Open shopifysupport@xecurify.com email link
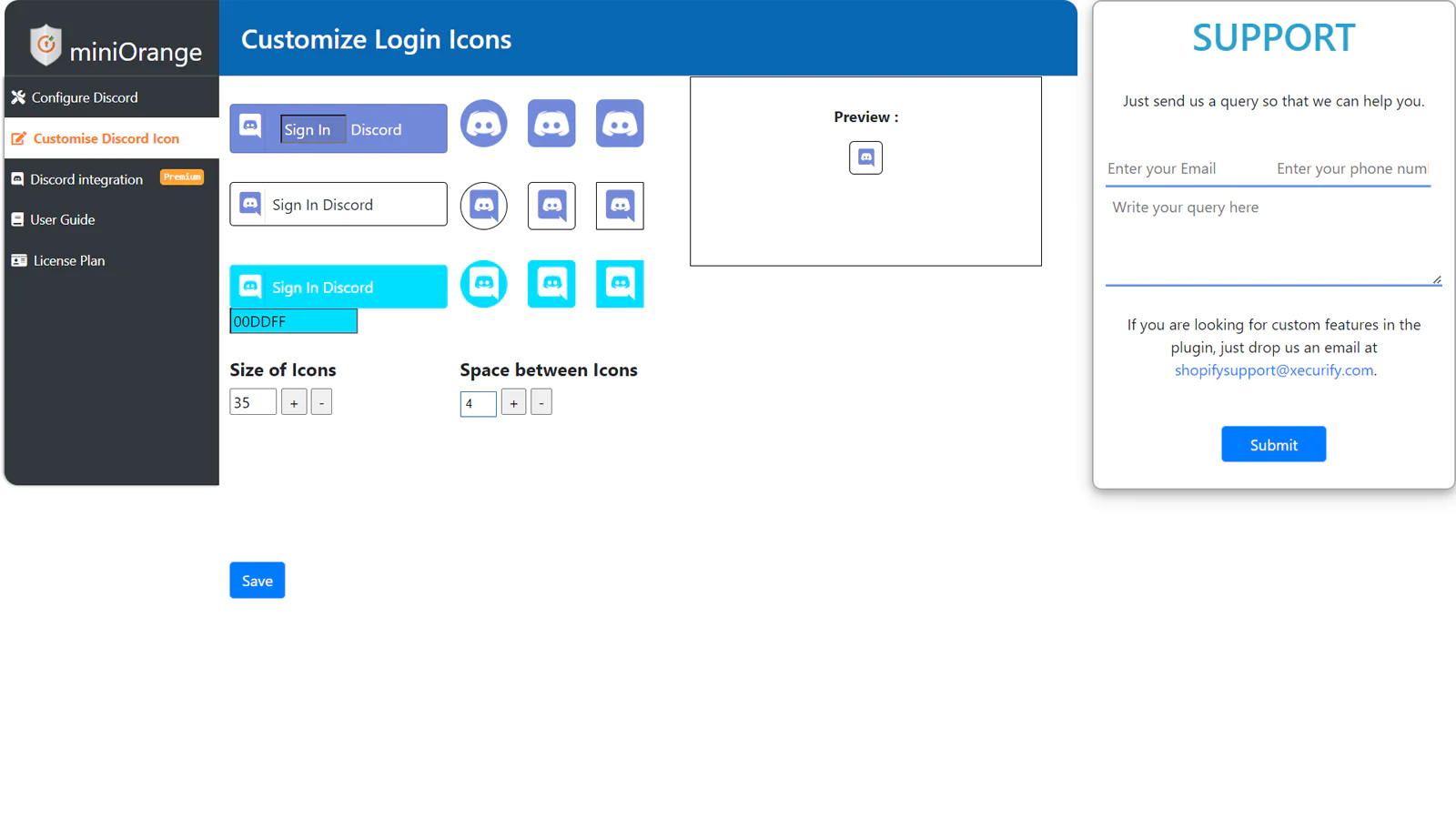This screenshot has width=1456, height=819. (x=1274, y=370)
